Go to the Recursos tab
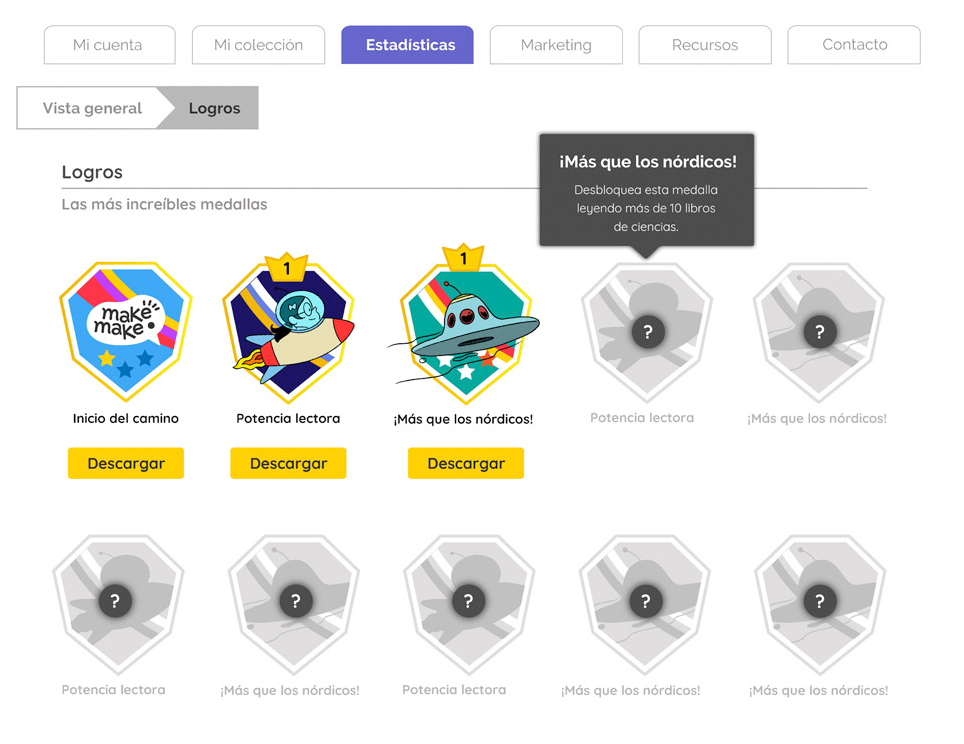Screen dimensions: 964x744 point(705,45)
